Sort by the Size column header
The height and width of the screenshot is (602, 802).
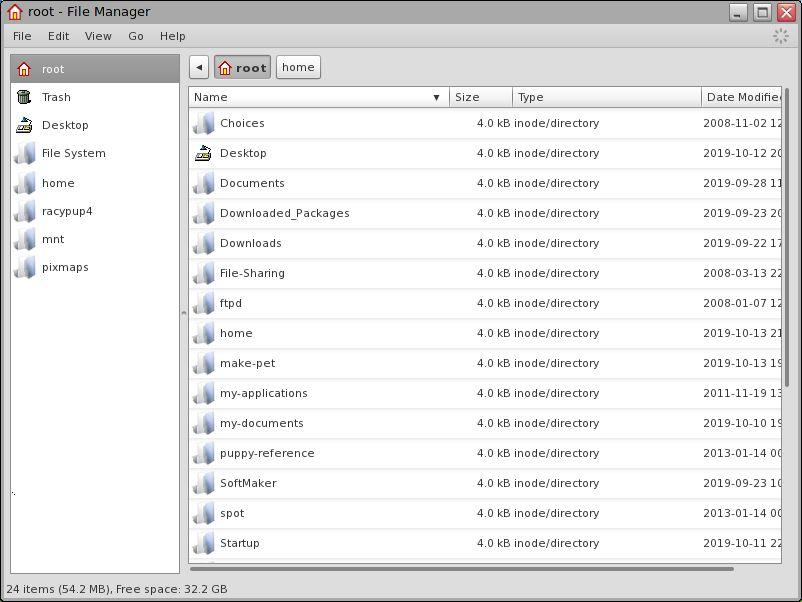(481, 97)
